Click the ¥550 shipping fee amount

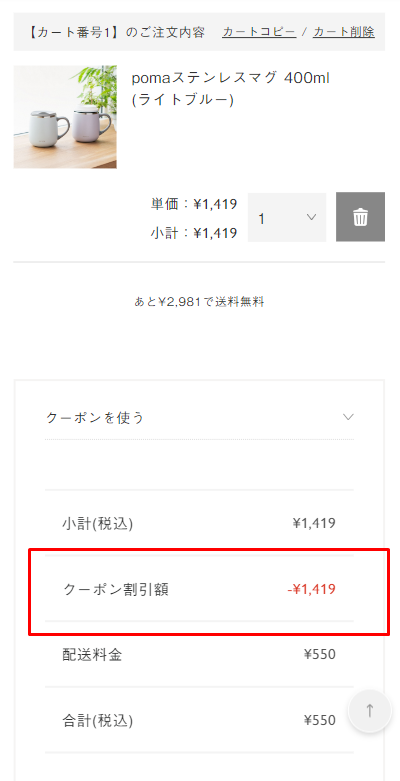[320, 654]
